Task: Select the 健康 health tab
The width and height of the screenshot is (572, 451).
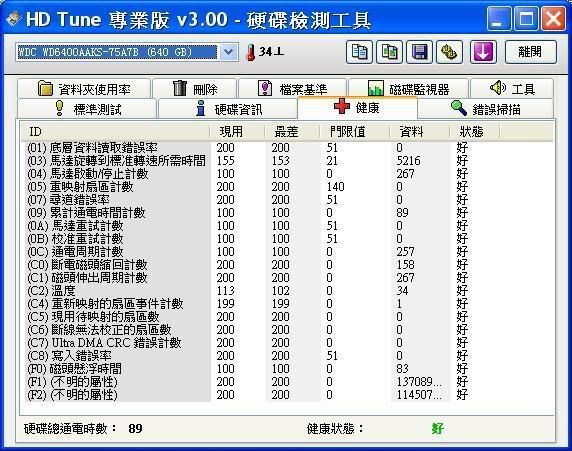Action: click(x=357, y=108)
